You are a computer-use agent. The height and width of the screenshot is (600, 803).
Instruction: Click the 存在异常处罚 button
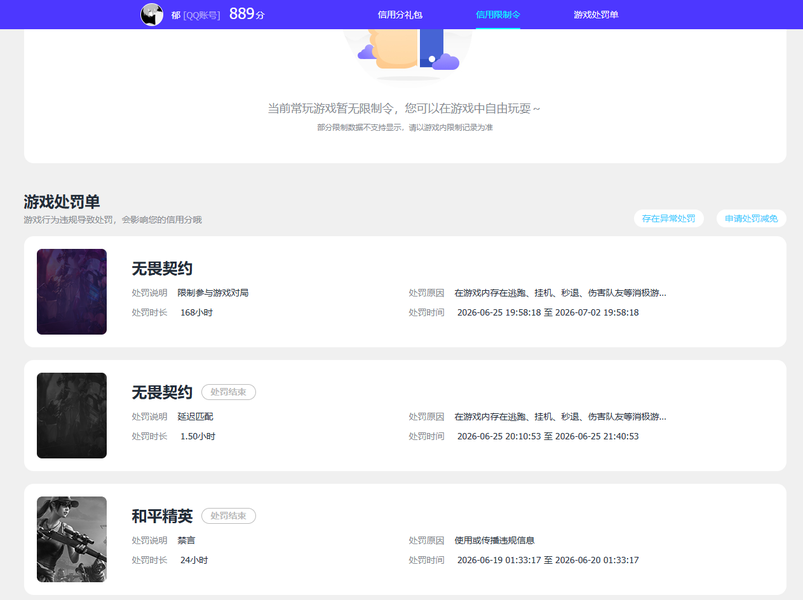(669, 219)
